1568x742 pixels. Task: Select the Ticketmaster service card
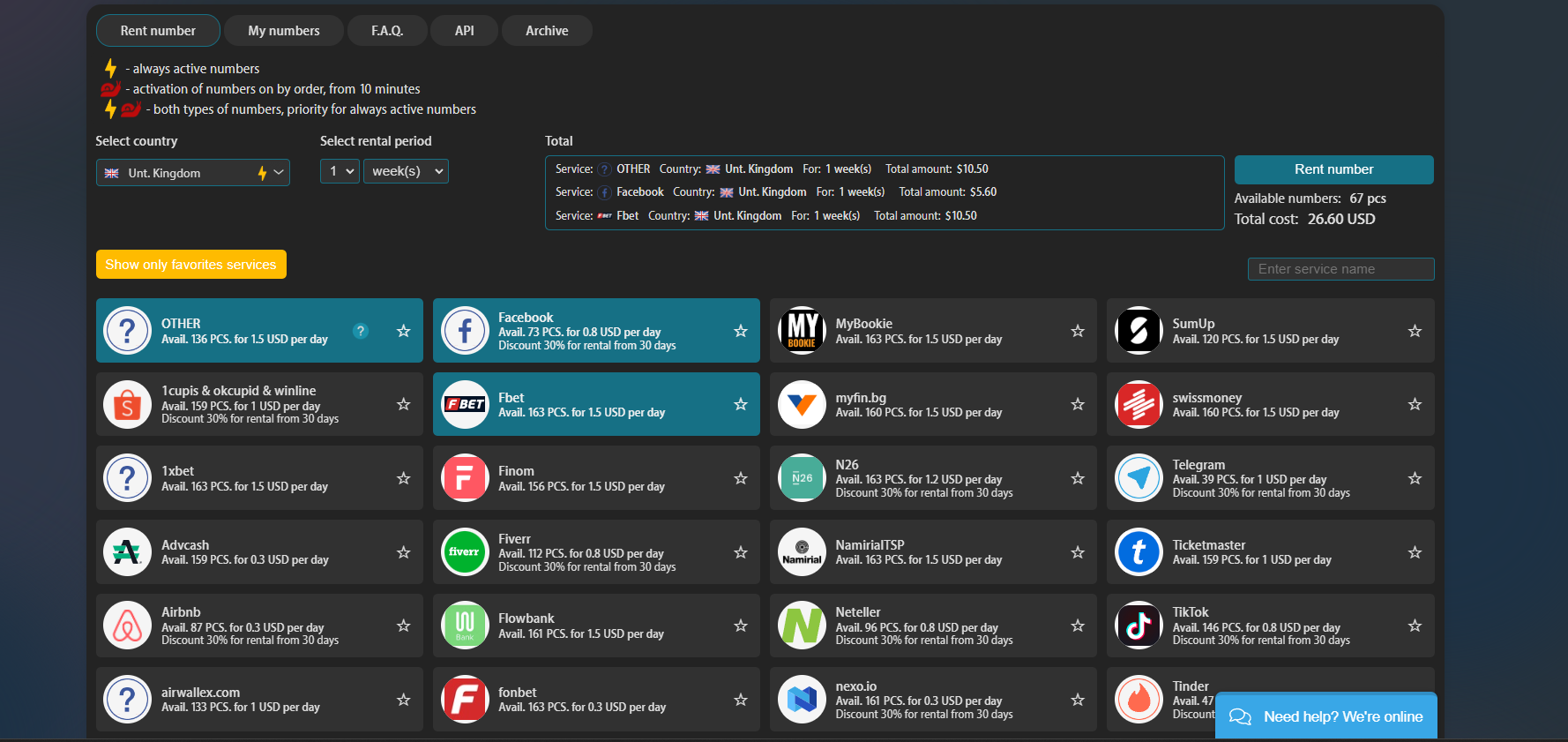(x=1271, y=552)
